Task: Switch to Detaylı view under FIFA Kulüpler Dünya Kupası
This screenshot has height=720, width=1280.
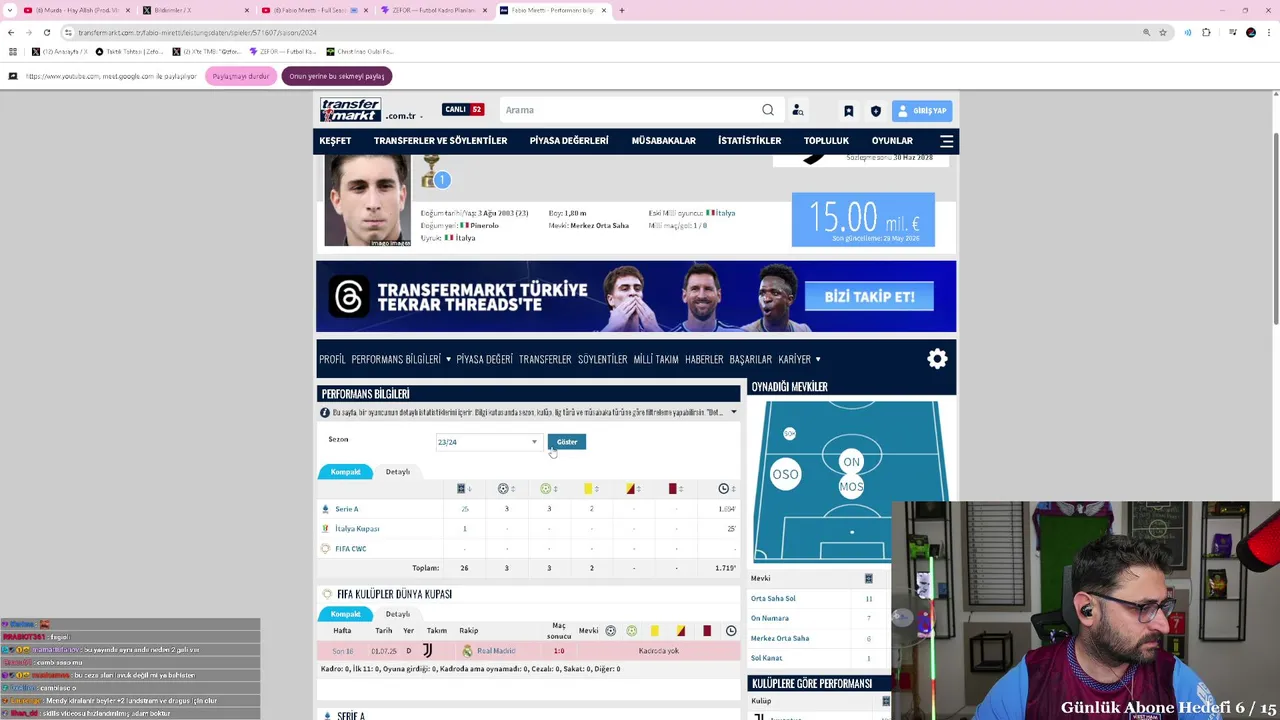Action: pyautogui.click(x=398, y=614)
